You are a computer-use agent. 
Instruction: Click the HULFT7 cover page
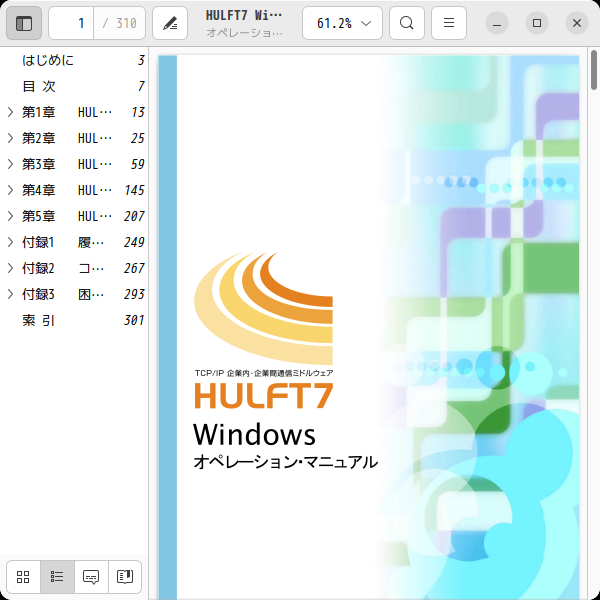pyautogui.click(x=368, y=328)
